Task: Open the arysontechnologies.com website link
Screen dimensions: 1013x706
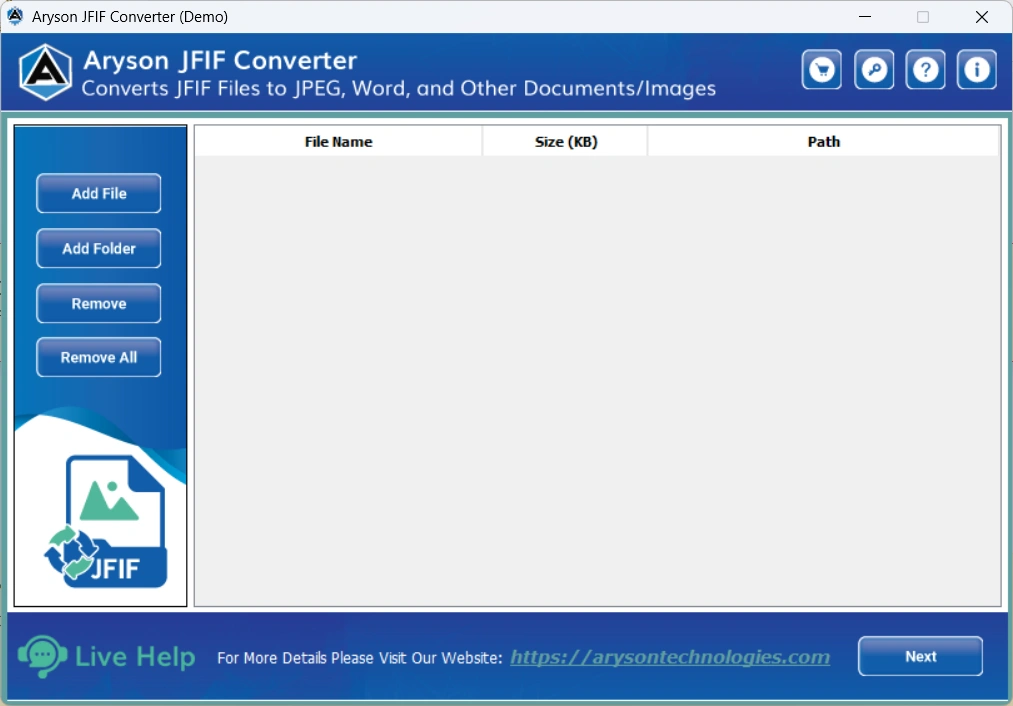Action: (670, 657)
